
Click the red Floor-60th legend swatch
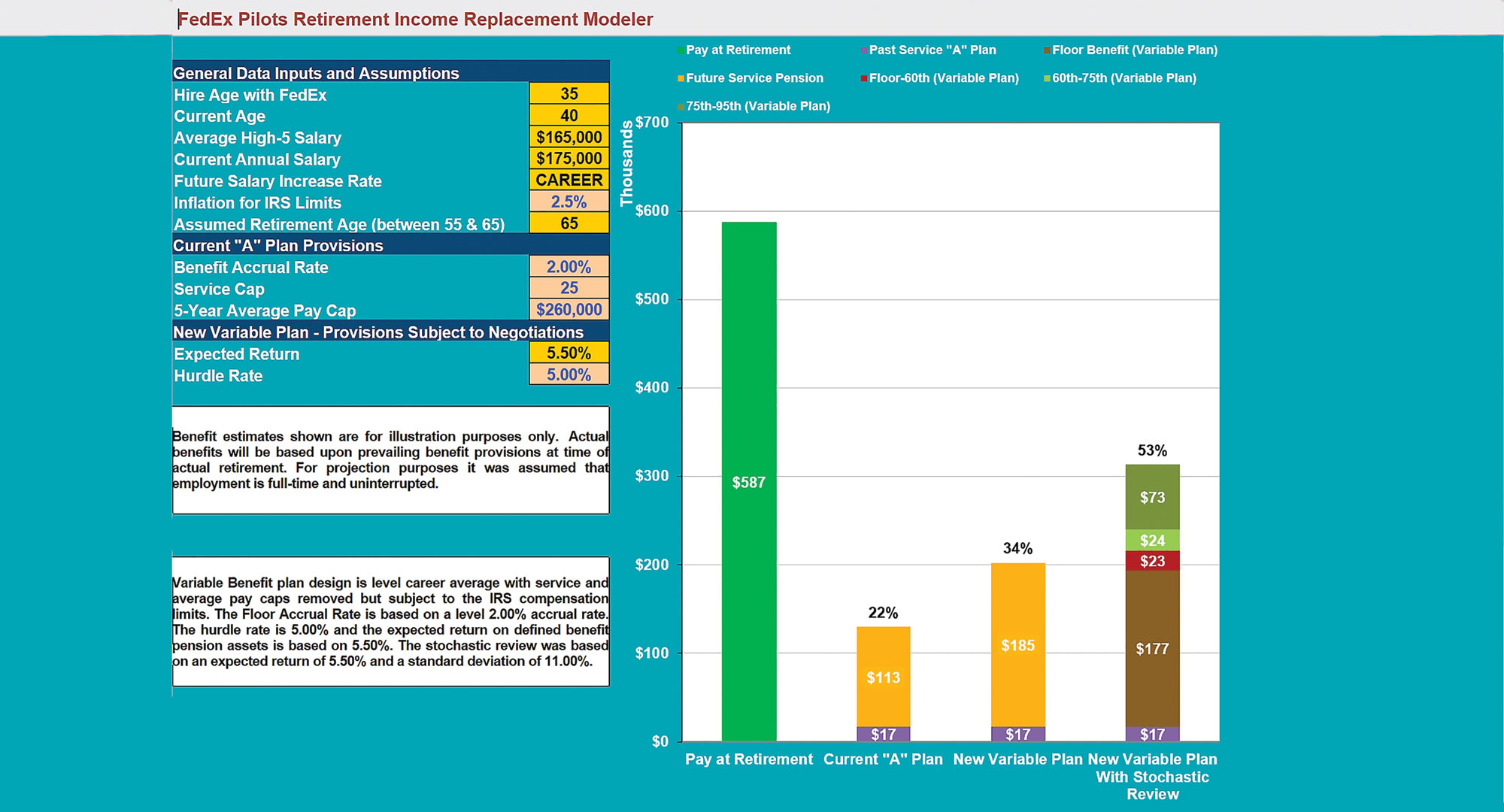coord(864,78)
